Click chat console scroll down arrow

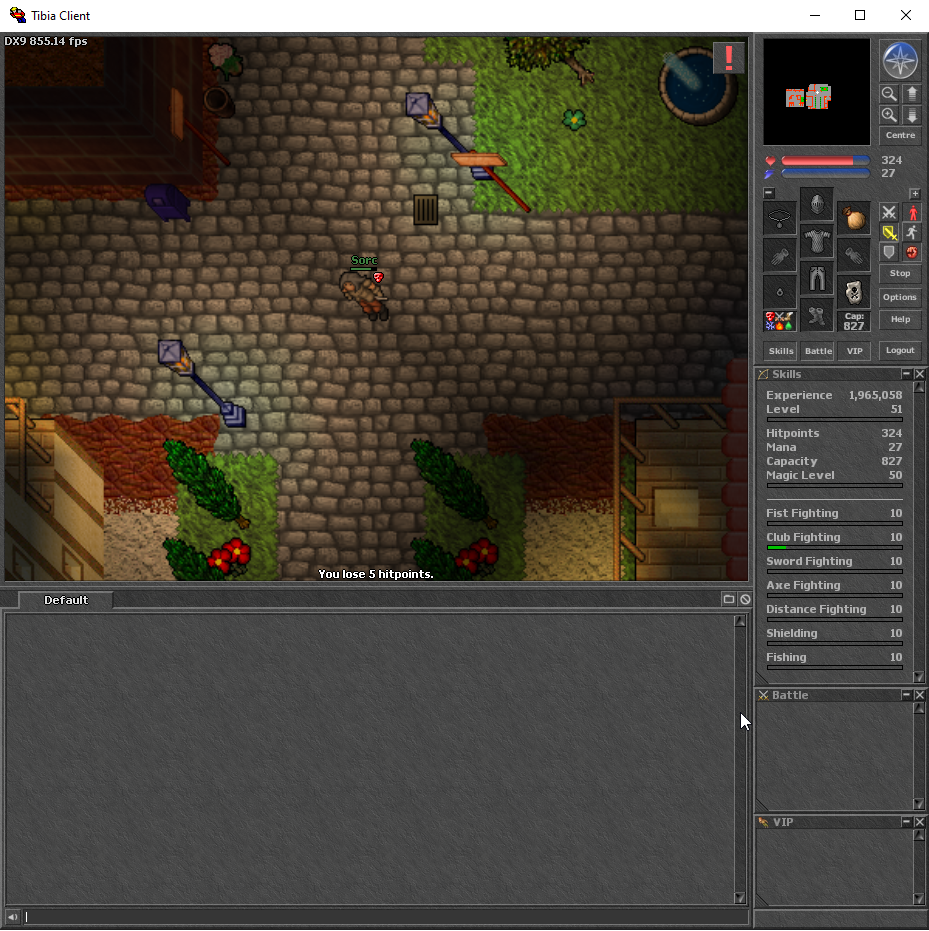click(x=740, y=897)
